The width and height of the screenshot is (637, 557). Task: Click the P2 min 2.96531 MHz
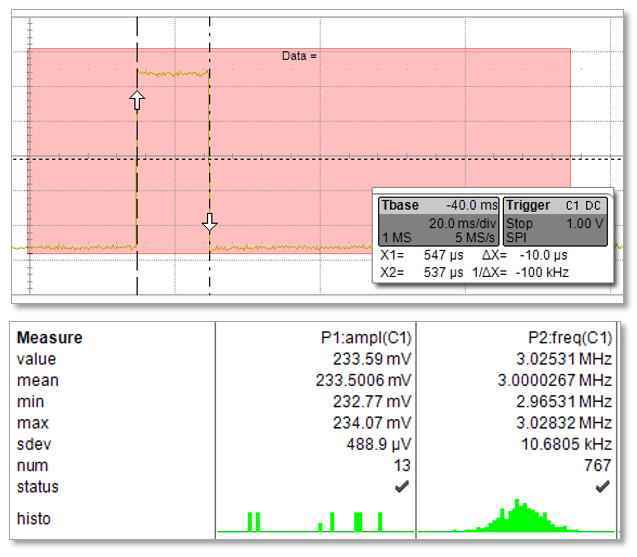click(564, 401)
